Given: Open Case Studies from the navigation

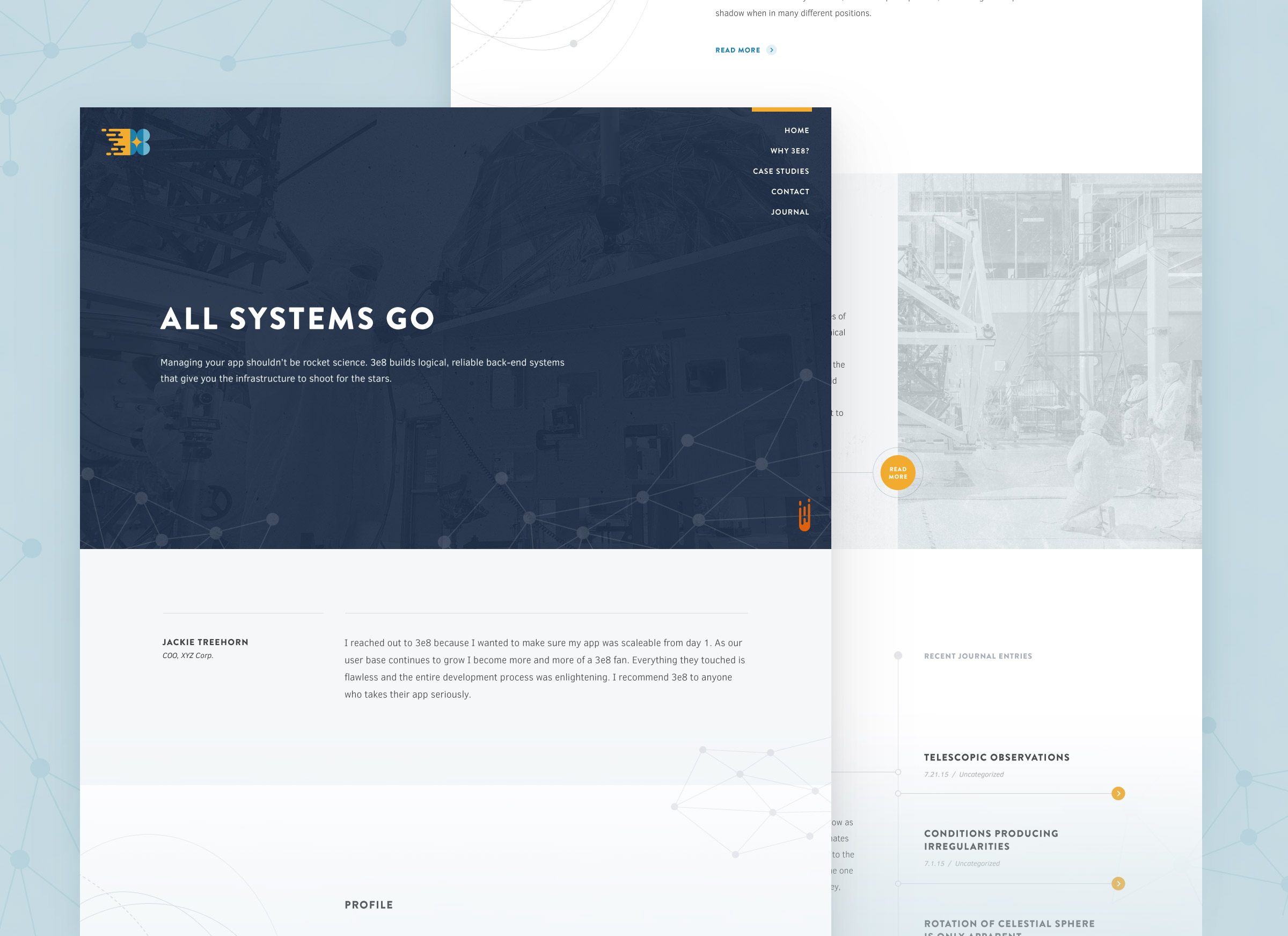Looking at the screenshot, I should click(781, 172).
